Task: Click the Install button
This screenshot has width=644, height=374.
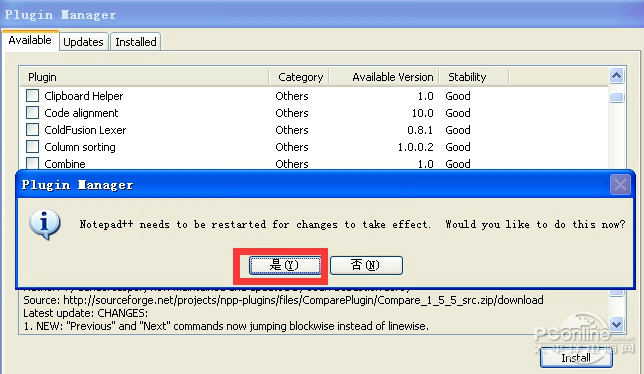Action: 576,358
